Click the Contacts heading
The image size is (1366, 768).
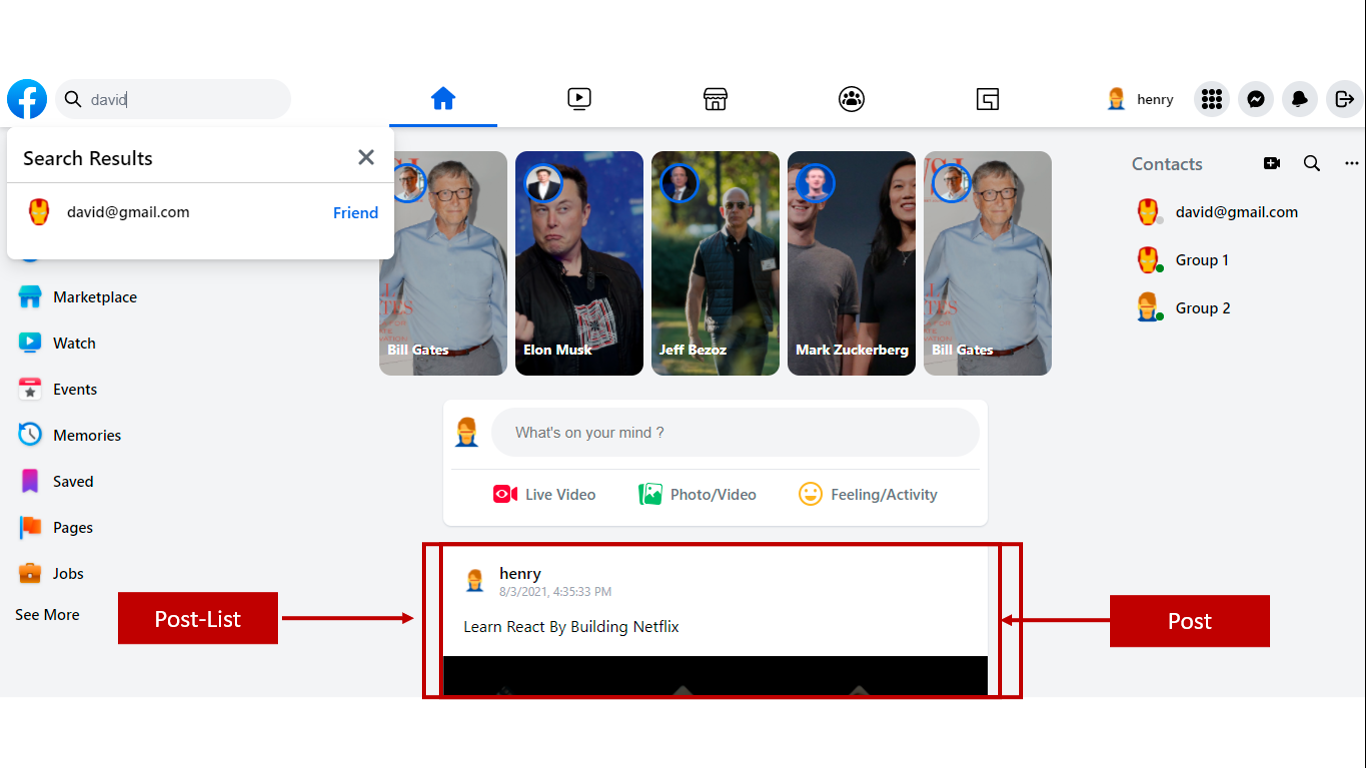[x=1167, y=164]
